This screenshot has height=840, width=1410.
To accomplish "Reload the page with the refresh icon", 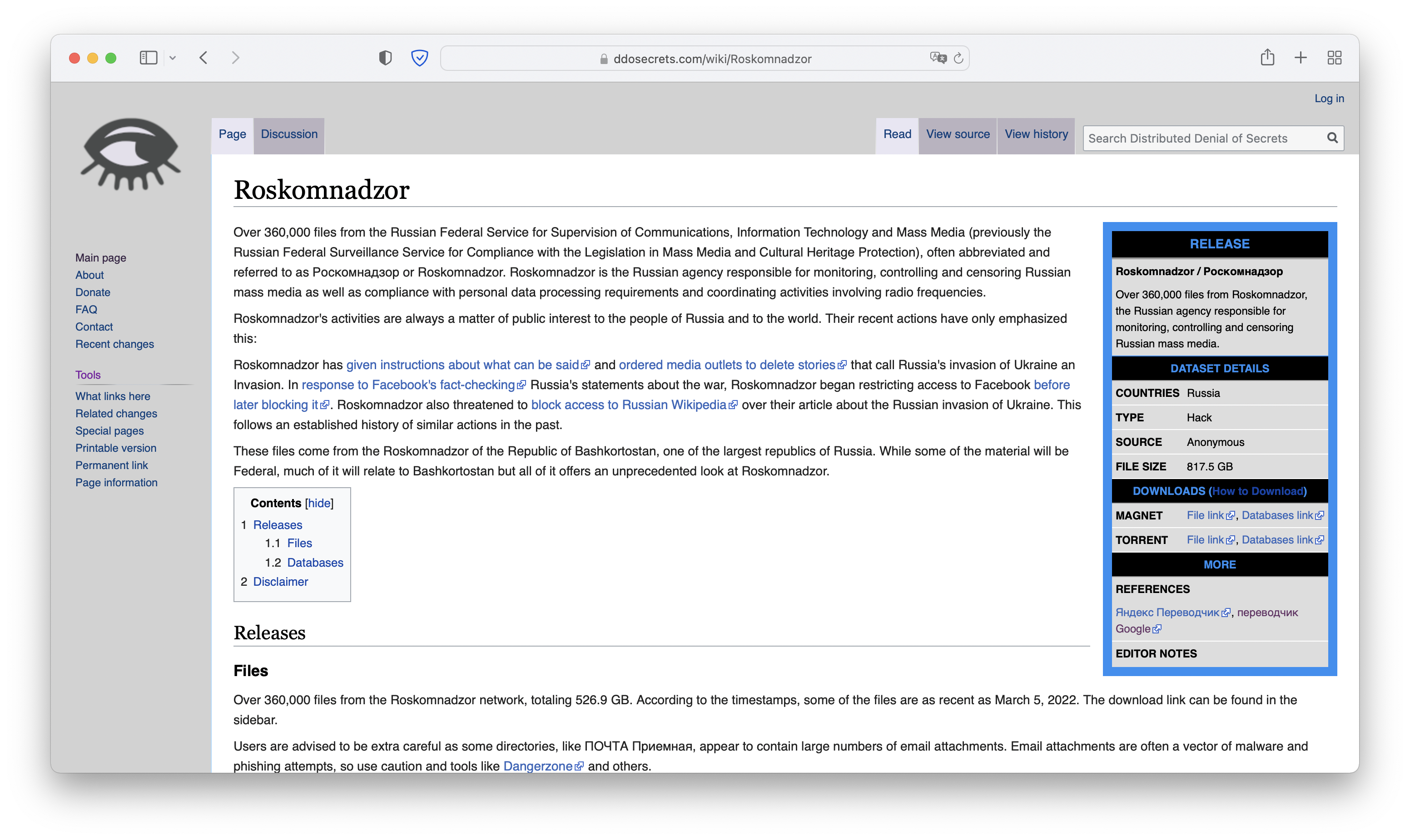I will 958,58.
